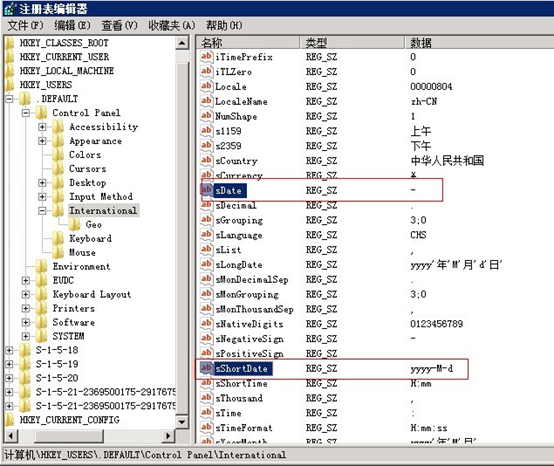Viewport: 554px width, 466px height.
Task: Expand the Keyboard Layout key
Action: [x=25, y=294]
